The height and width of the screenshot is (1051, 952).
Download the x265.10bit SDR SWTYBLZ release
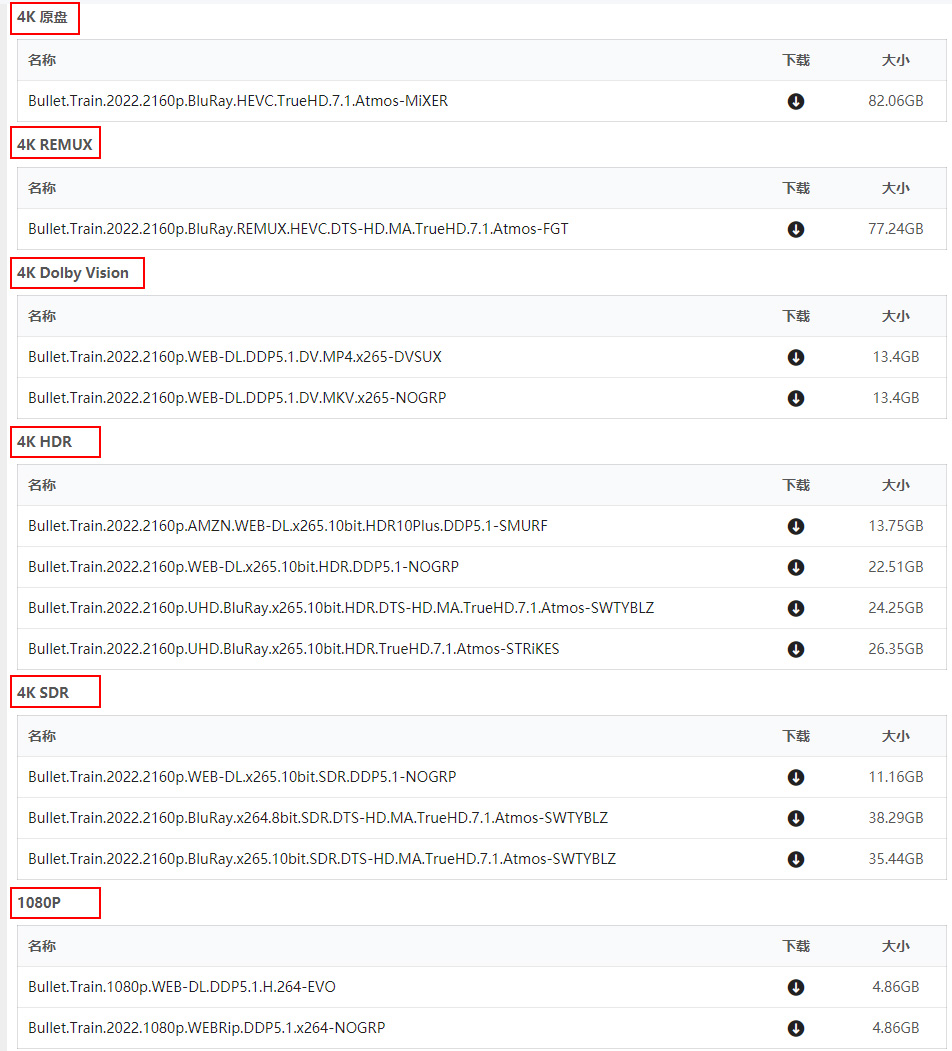click(x=796, y=859)
